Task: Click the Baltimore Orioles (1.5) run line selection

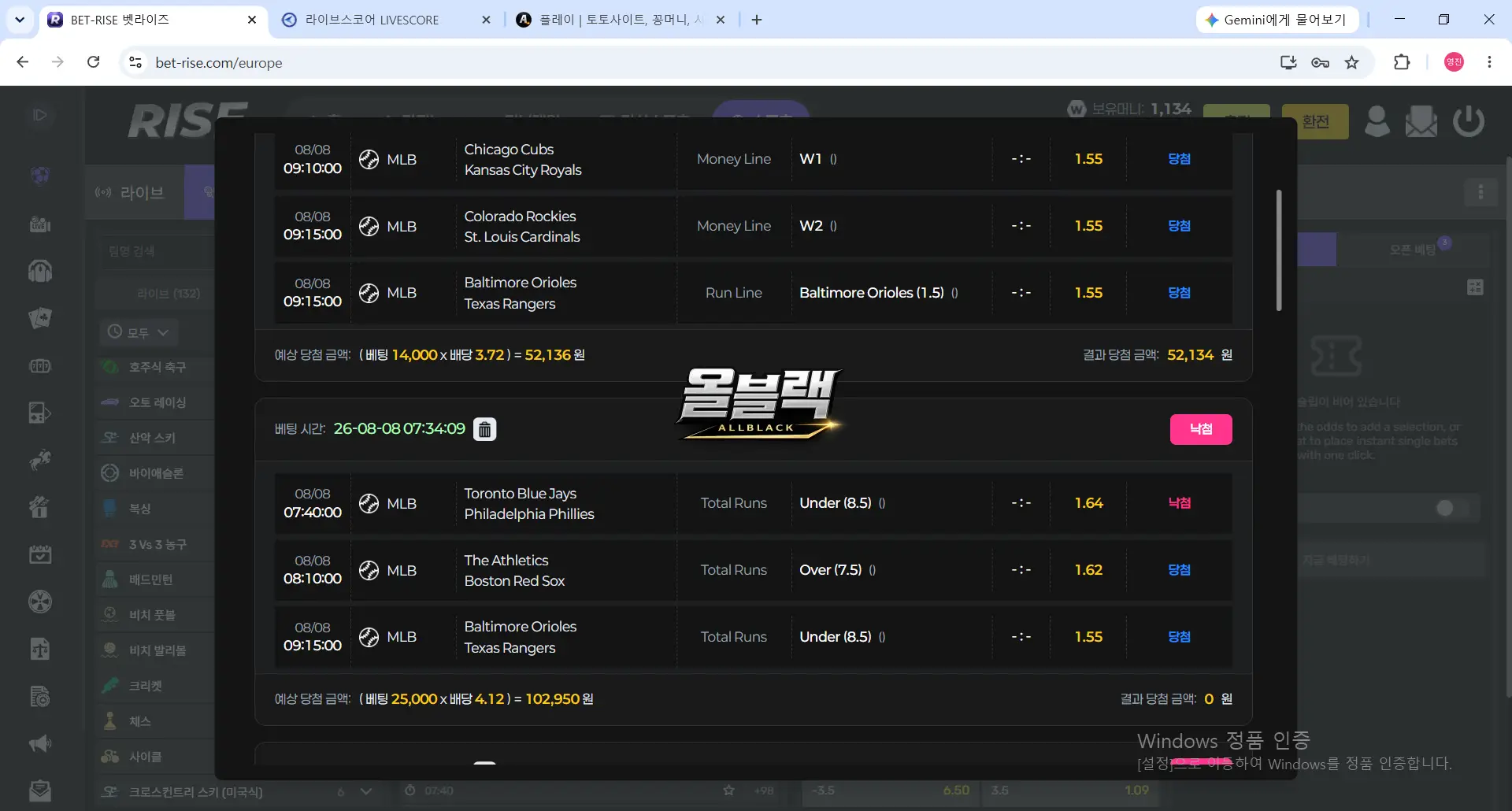Action: (872, 293)
